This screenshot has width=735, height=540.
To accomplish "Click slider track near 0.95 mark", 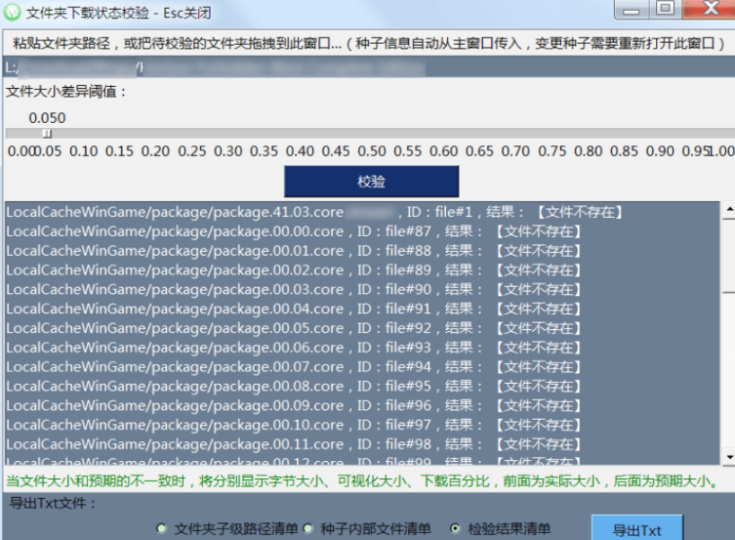I will [696, 133].
